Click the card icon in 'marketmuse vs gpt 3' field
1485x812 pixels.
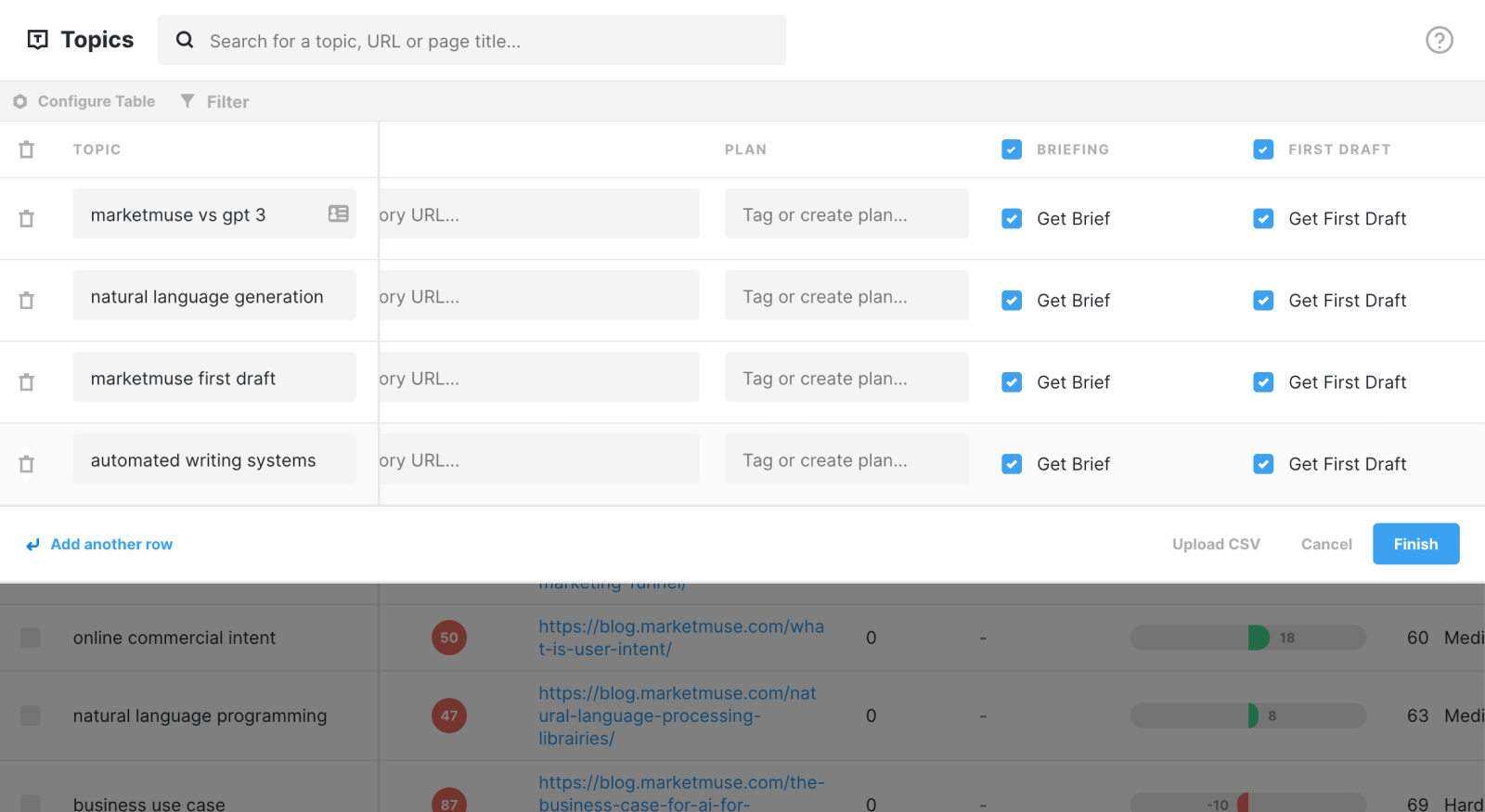click(338, 213)
